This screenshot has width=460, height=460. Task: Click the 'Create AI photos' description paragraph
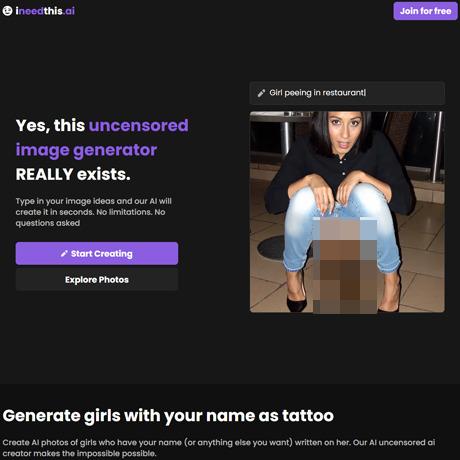(219, 448)
